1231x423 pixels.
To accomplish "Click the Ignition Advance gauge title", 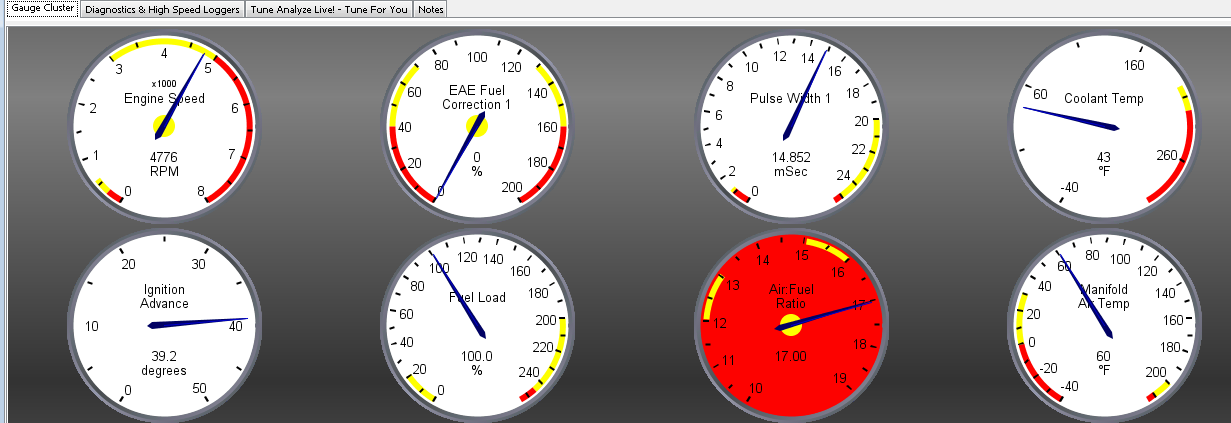I will pyautogui.click(x=164, y=296).
